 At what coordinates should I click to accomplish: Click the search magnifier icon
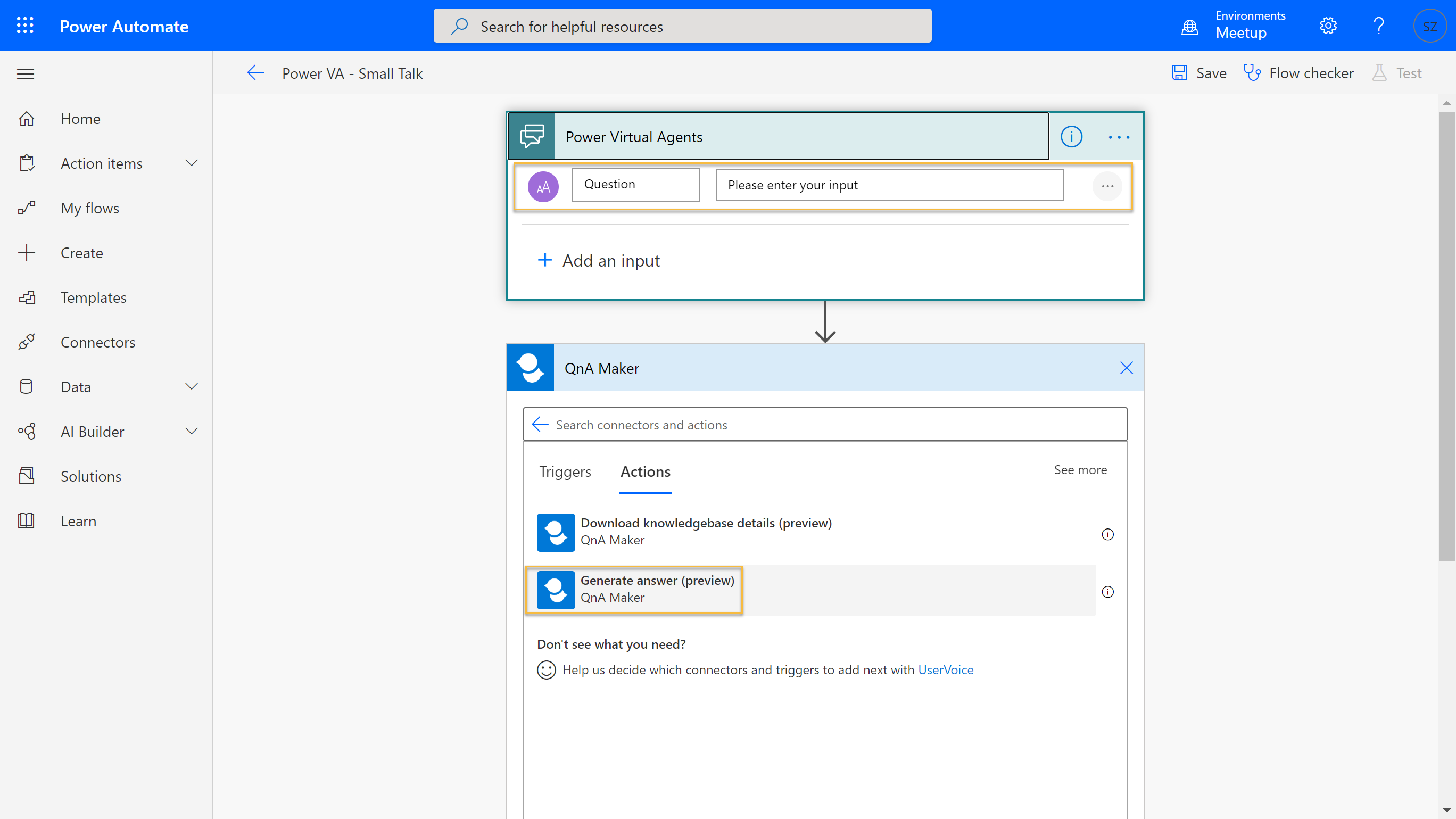459,26
